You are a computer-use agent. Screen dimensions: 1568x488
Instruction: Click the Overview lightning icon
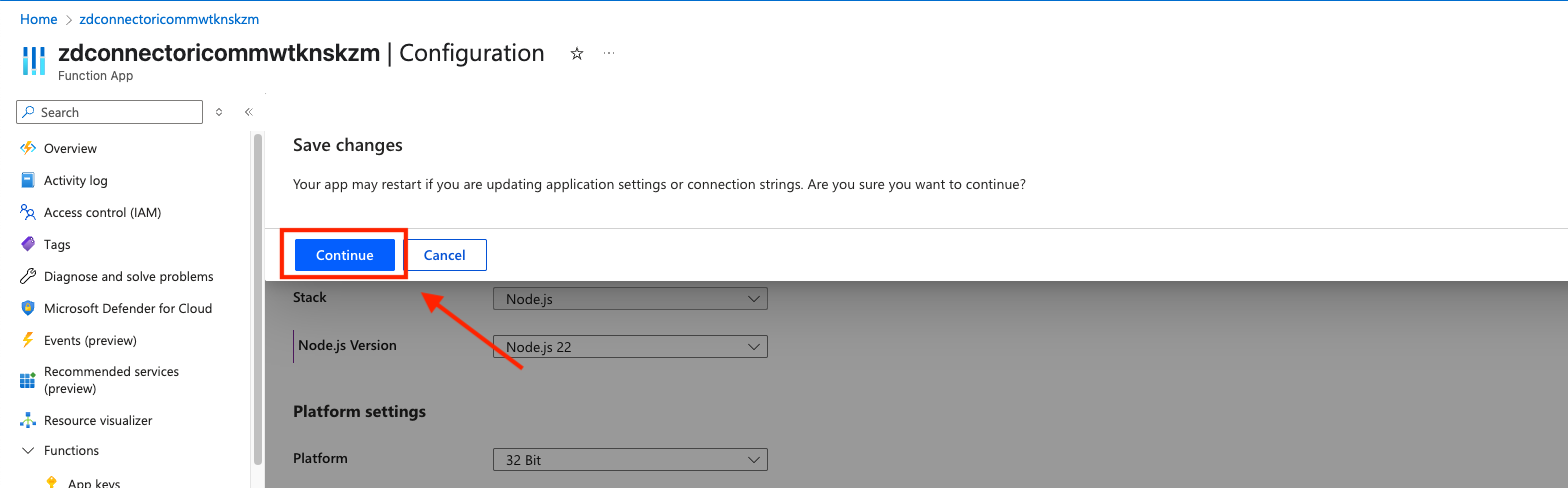[x=28, y=148]
